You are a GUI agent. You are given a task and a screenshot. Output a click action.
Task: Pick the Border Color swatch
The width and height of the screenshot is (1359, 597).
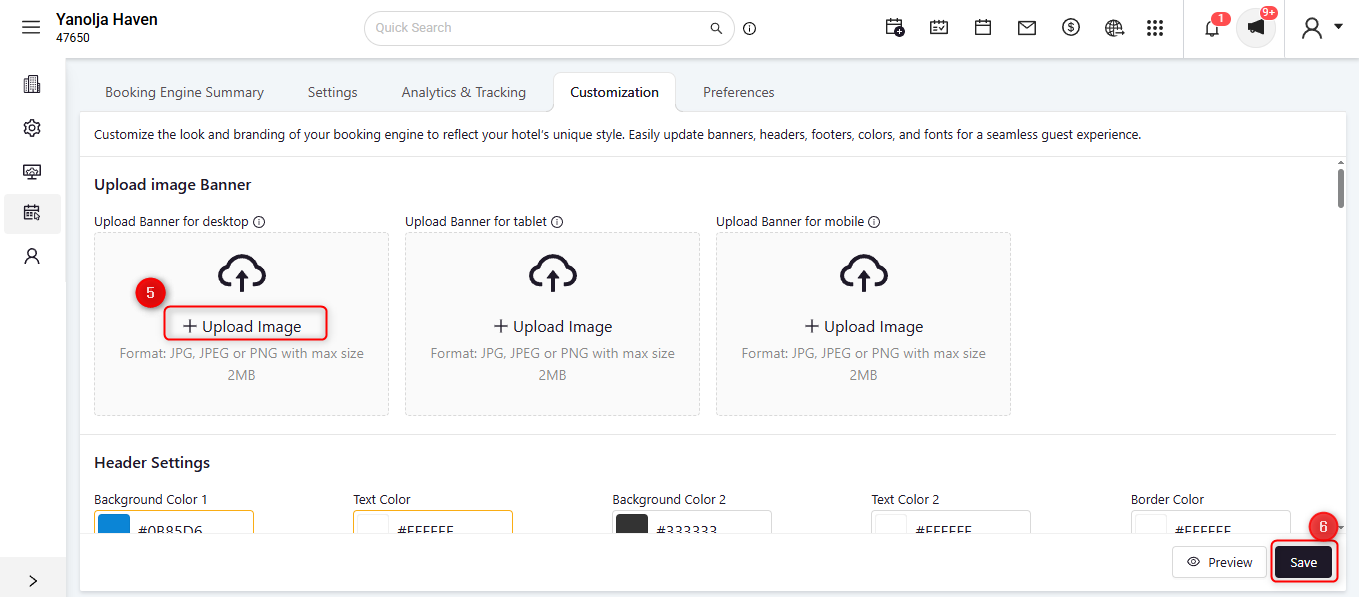point(1151,524)
